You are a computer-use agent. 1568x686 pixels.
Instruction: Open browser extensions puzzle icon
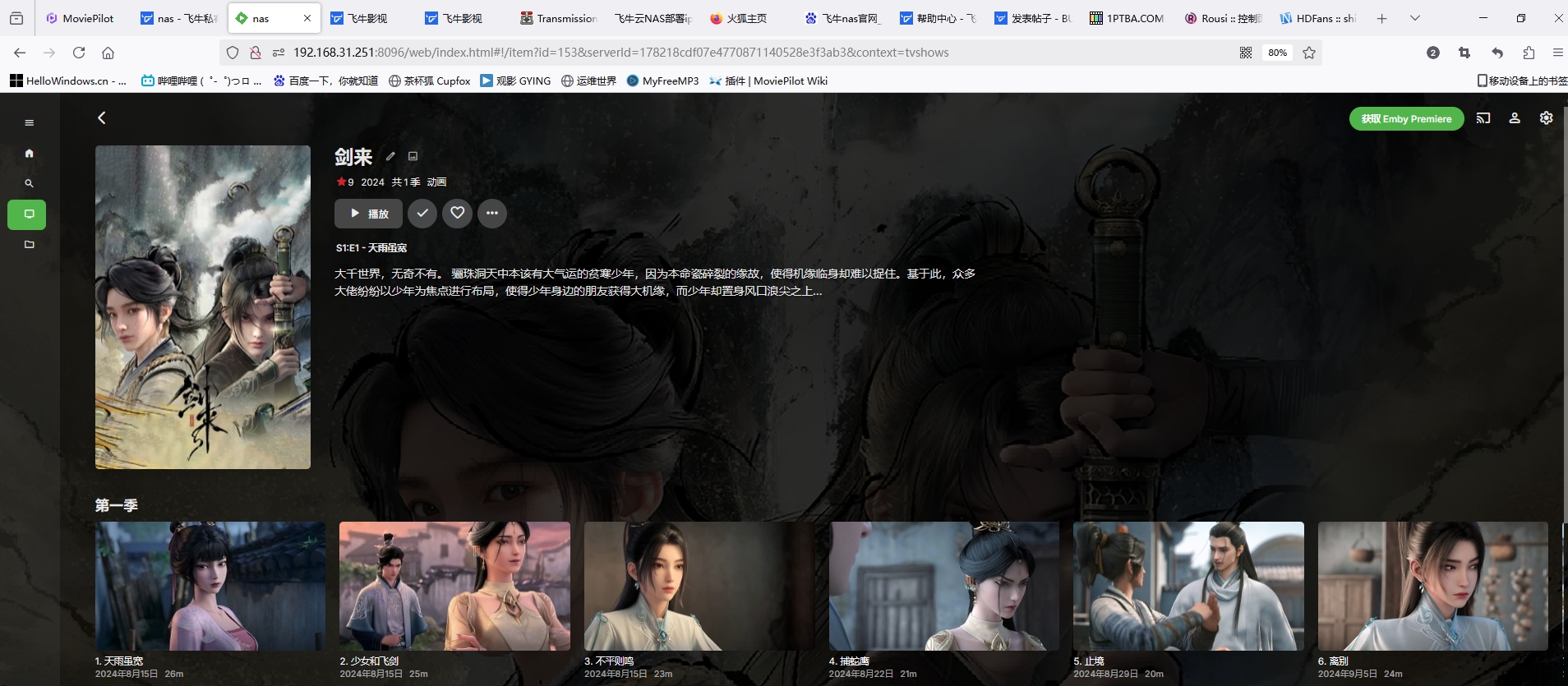(1529, 53)
